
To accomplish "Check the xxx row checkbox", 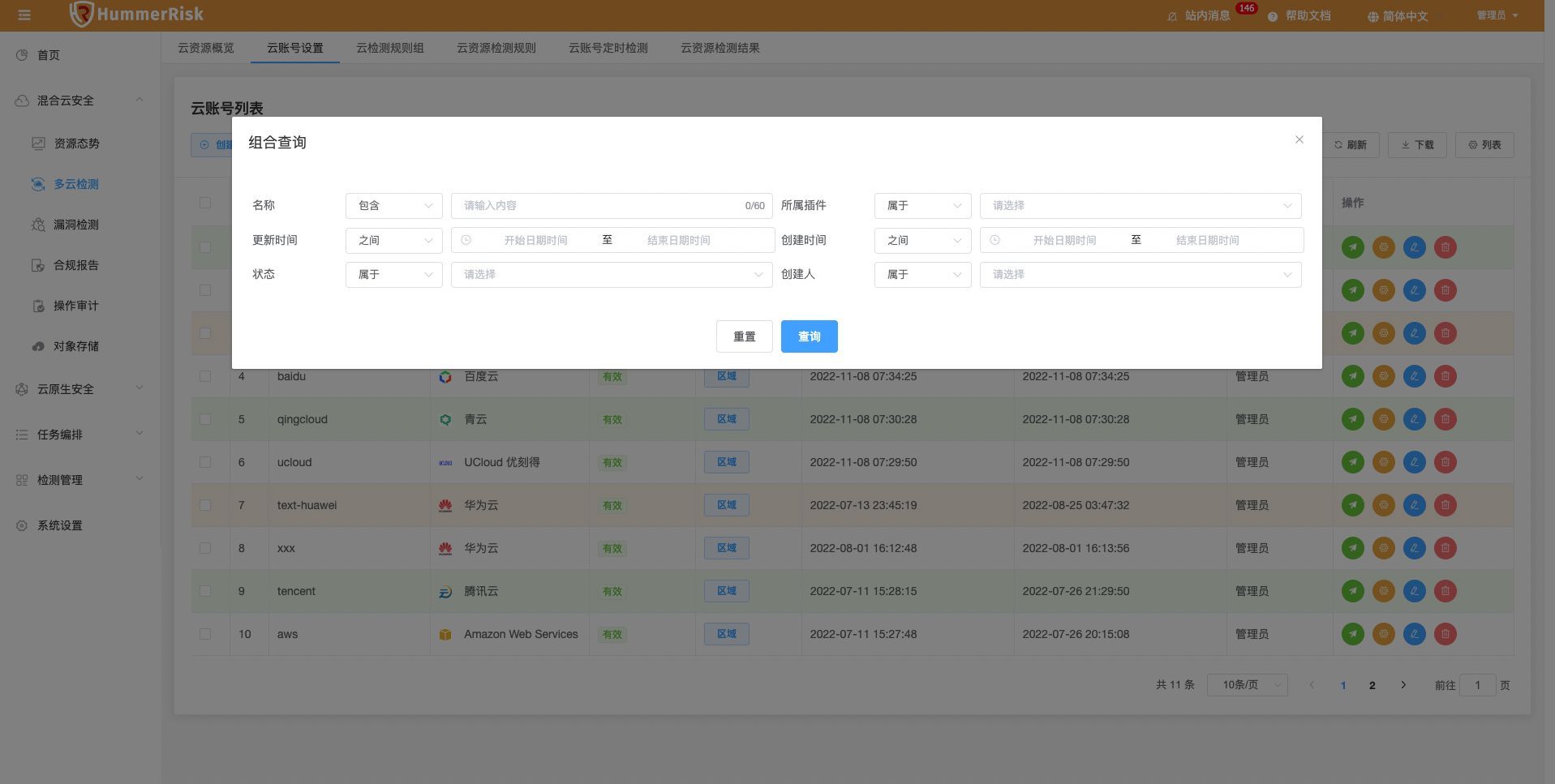I will click(x=205, y=548).
